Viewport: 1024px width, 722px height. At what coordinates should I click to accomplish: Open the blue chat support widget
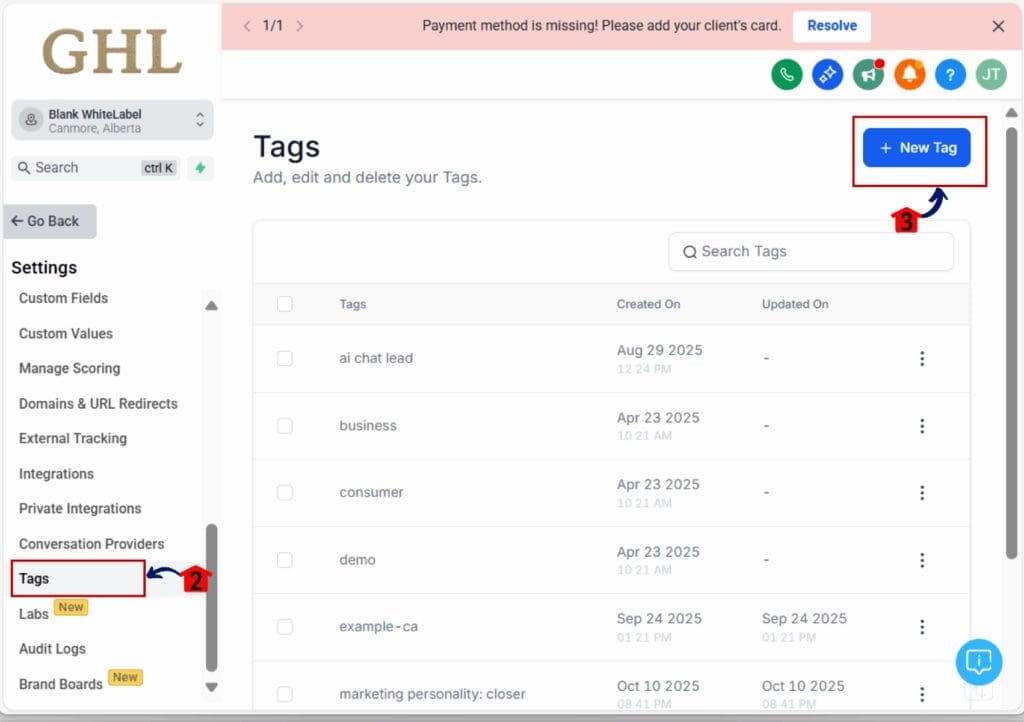coord(978,661)
